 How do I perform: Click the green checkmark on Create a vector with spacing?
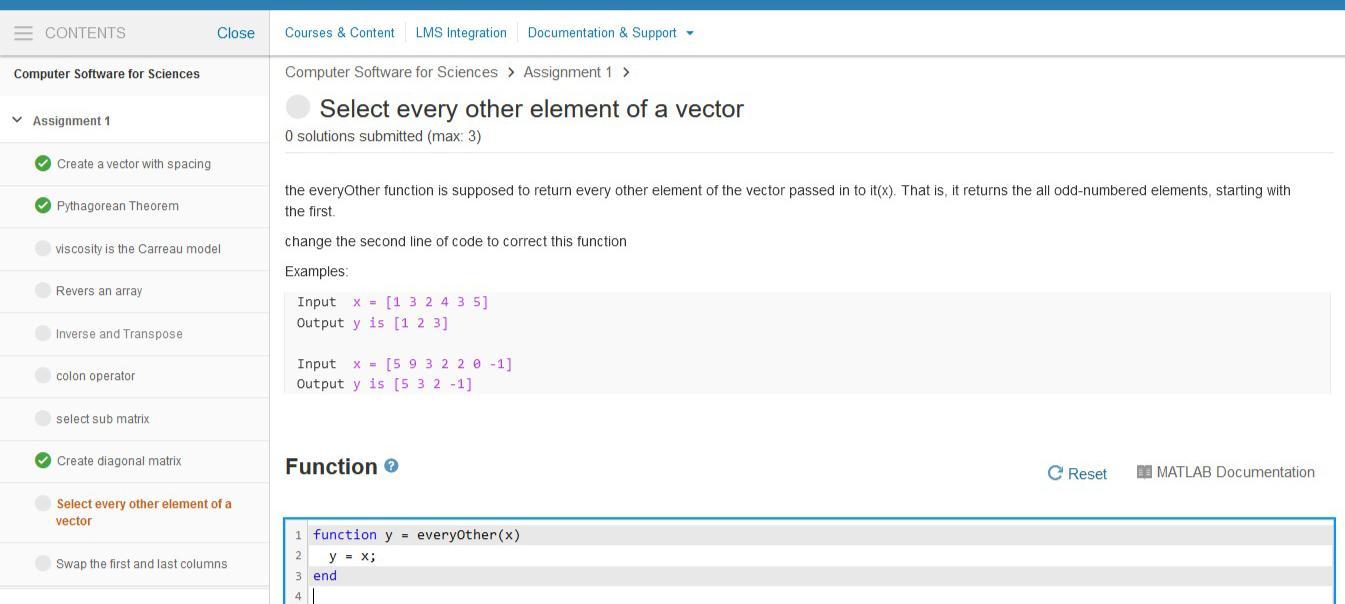pos(43,163)
